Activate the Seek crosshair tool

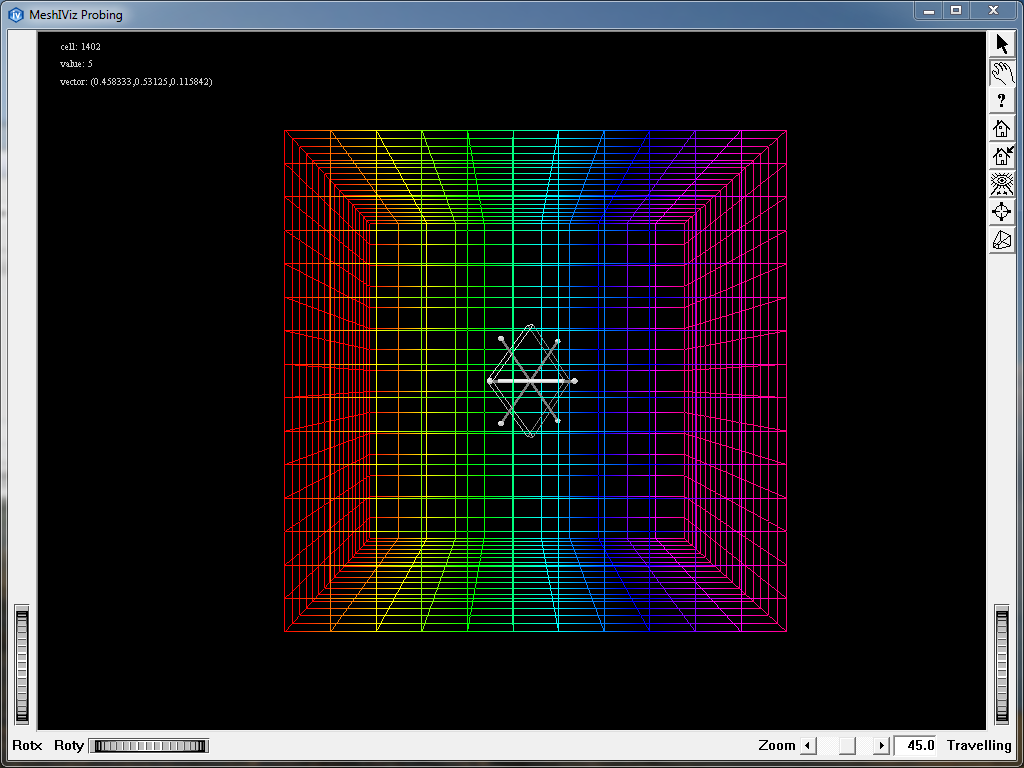pos(1002,212)
